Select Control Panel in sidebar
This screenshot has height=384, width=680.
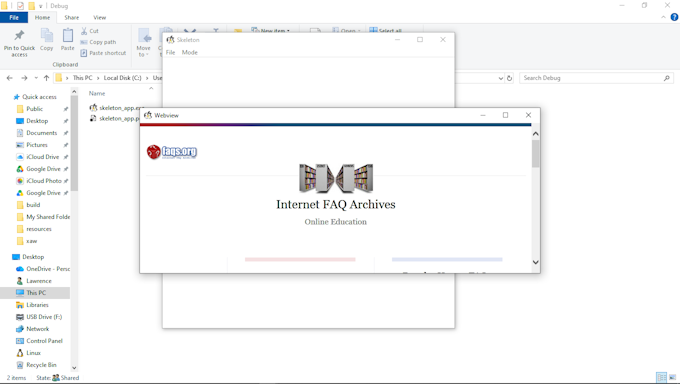pyautogui.click(x=44, y=341)
